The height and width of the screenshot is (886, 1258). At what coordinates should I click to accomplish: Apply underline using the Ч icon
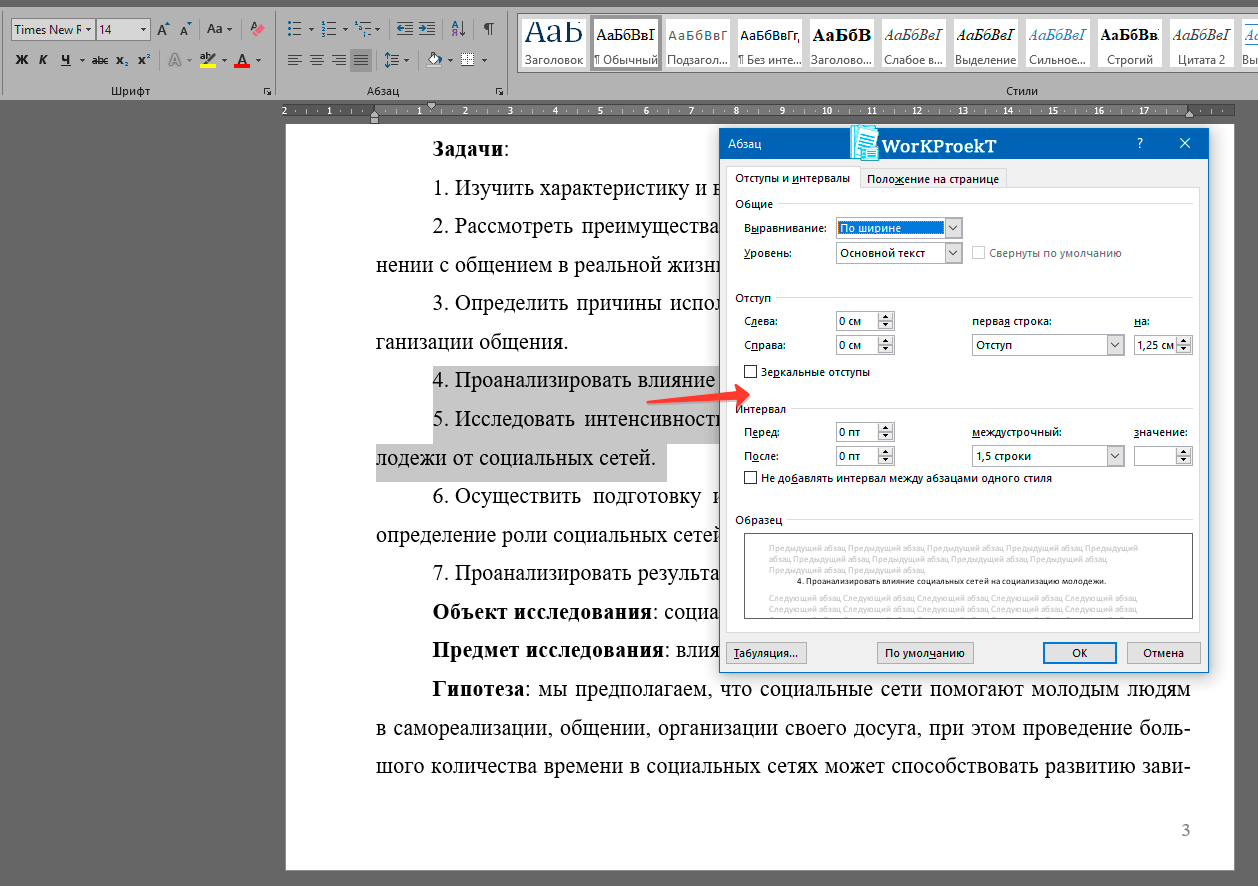tap(65, 60)
